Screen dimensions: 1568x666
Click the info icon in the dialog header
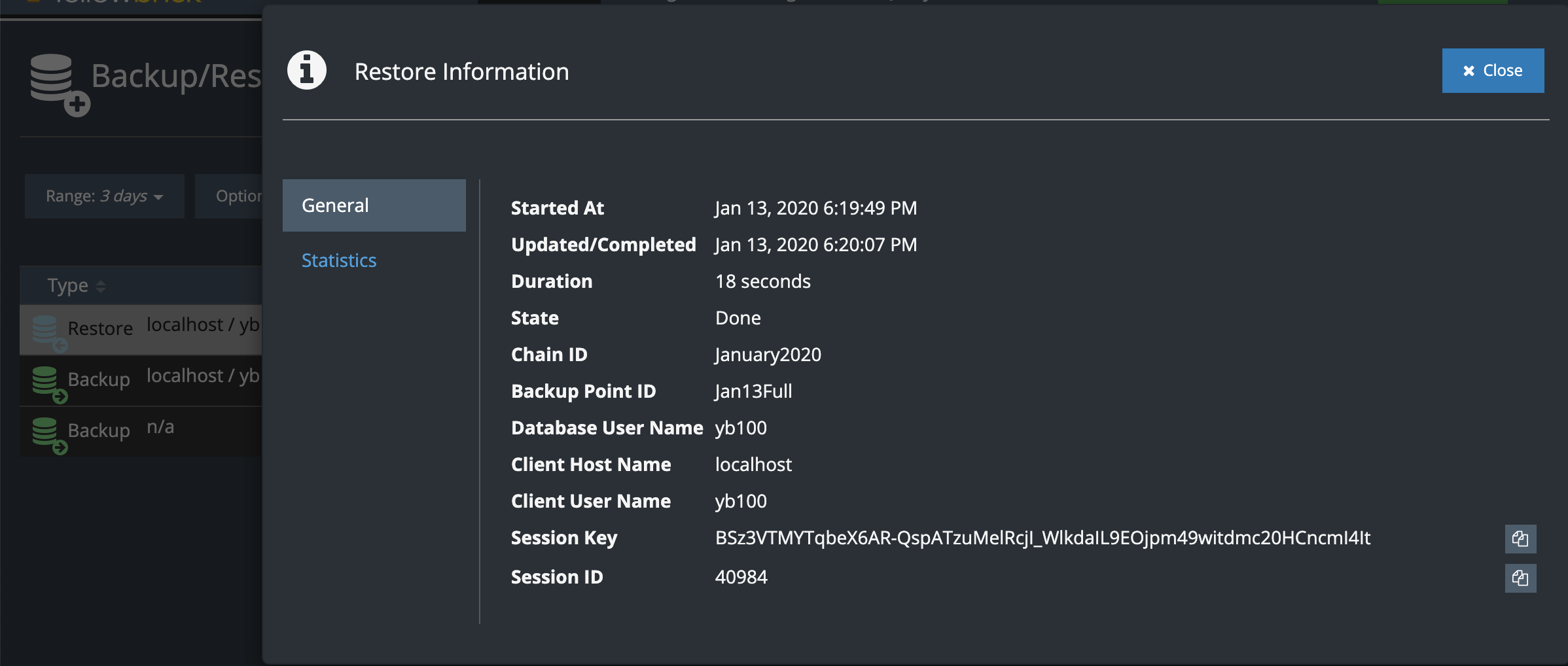coord(306,70)
